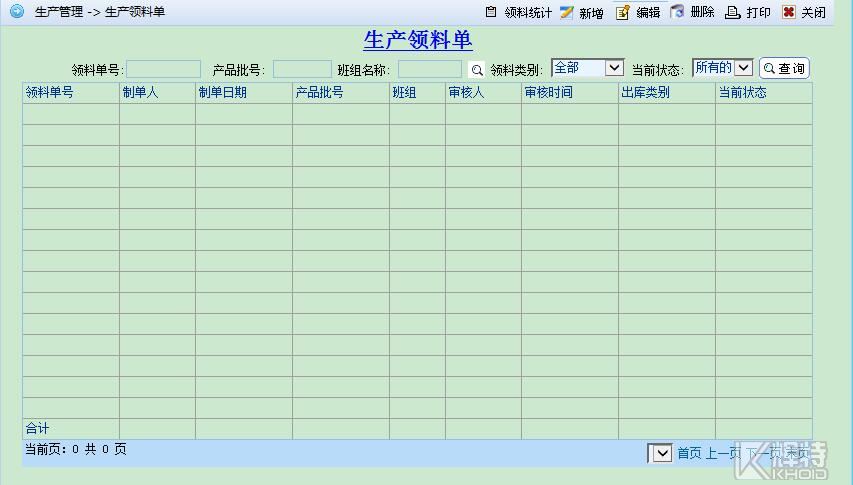
Task: Click into the 班组名称 text box
Action: pos(429,69)
